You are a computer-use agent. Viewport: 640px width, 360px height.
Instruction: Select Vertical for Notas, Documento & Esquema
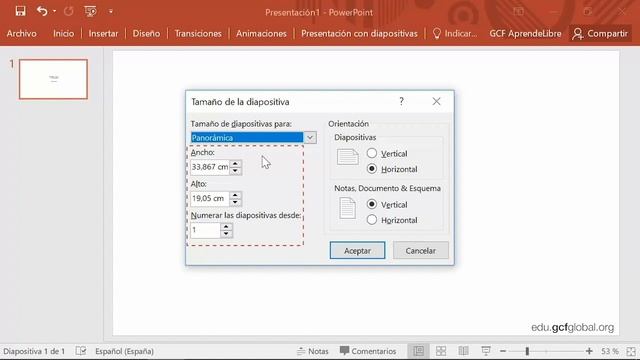coord(371,204)
